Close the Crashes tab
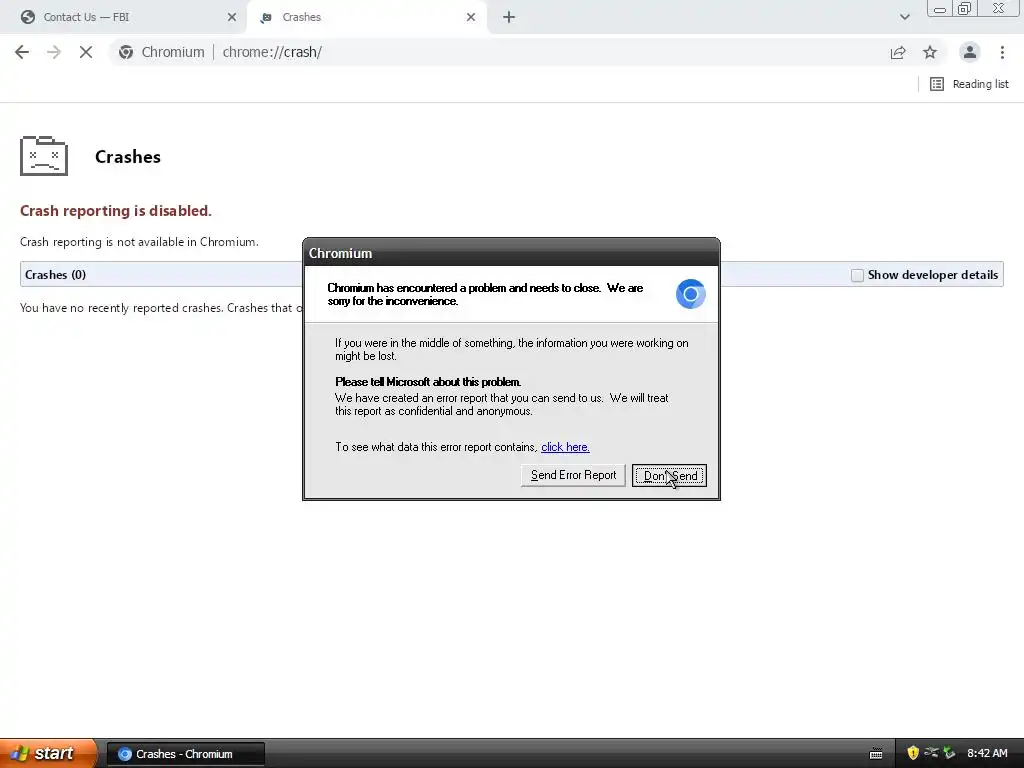This screenshot has width=1024, height=768. tap(471, 17)
